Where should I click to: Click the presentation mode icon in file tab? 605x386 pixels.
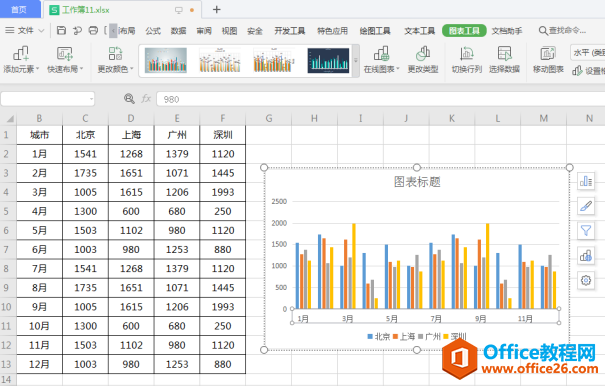tap(179, 10)
